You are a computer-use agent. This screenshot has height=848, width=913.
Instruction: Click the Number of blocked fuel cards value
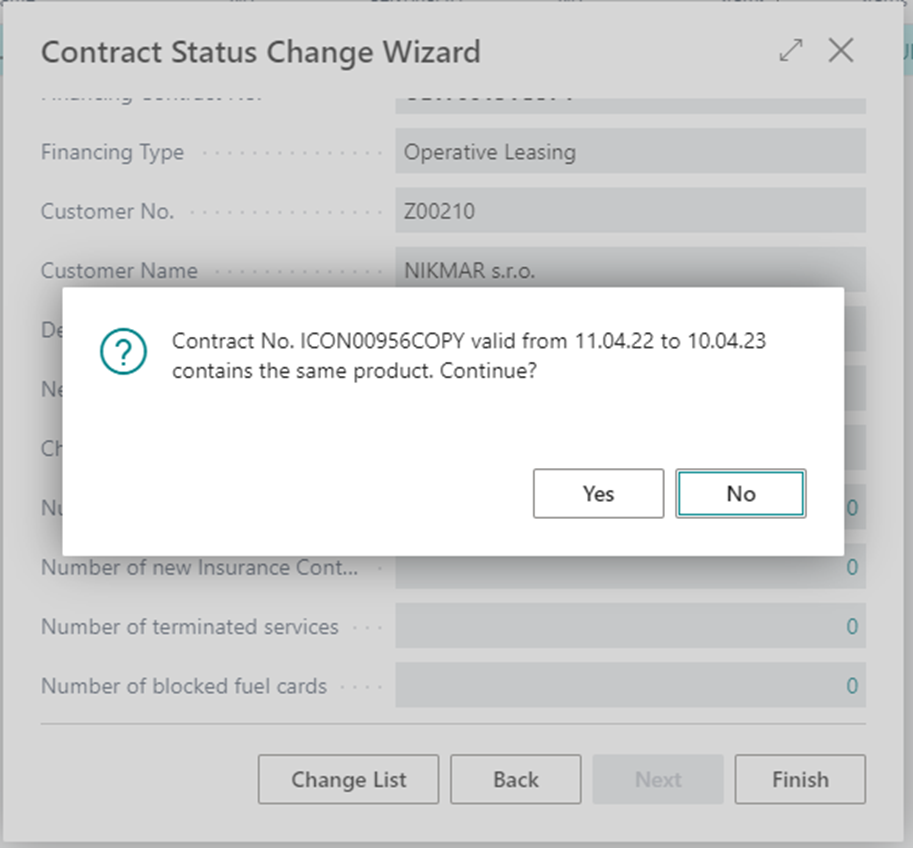coord(630,686)
